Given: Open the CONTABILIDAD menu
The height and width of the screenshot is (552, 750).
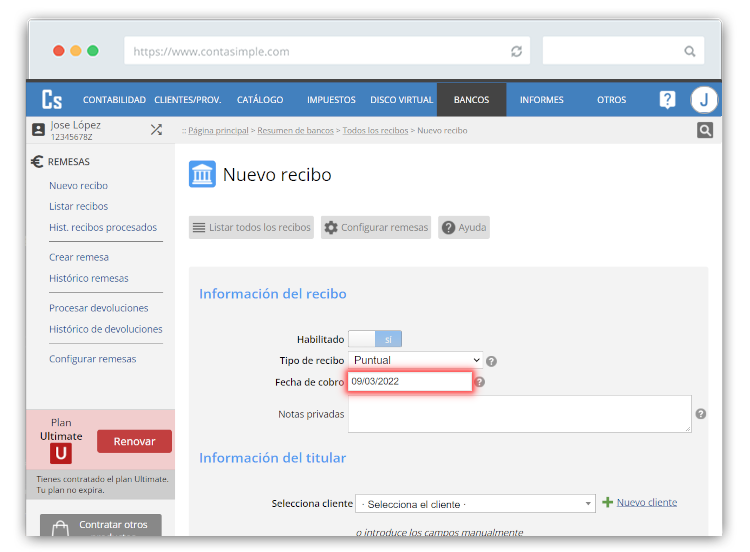Looking at the screenshot, I should (x=114, y=99).
